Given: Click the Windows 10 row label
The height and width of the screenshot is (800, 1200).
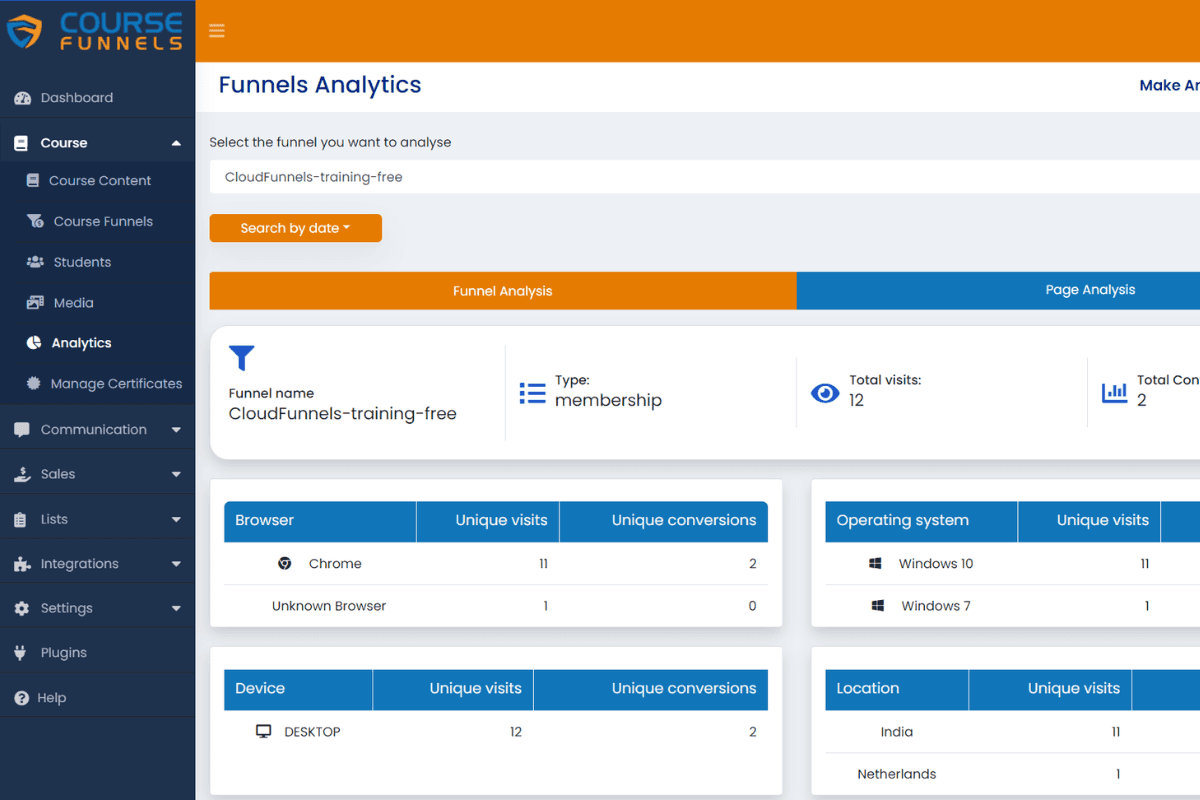Looking at the screenshot, I should (936, 564).
